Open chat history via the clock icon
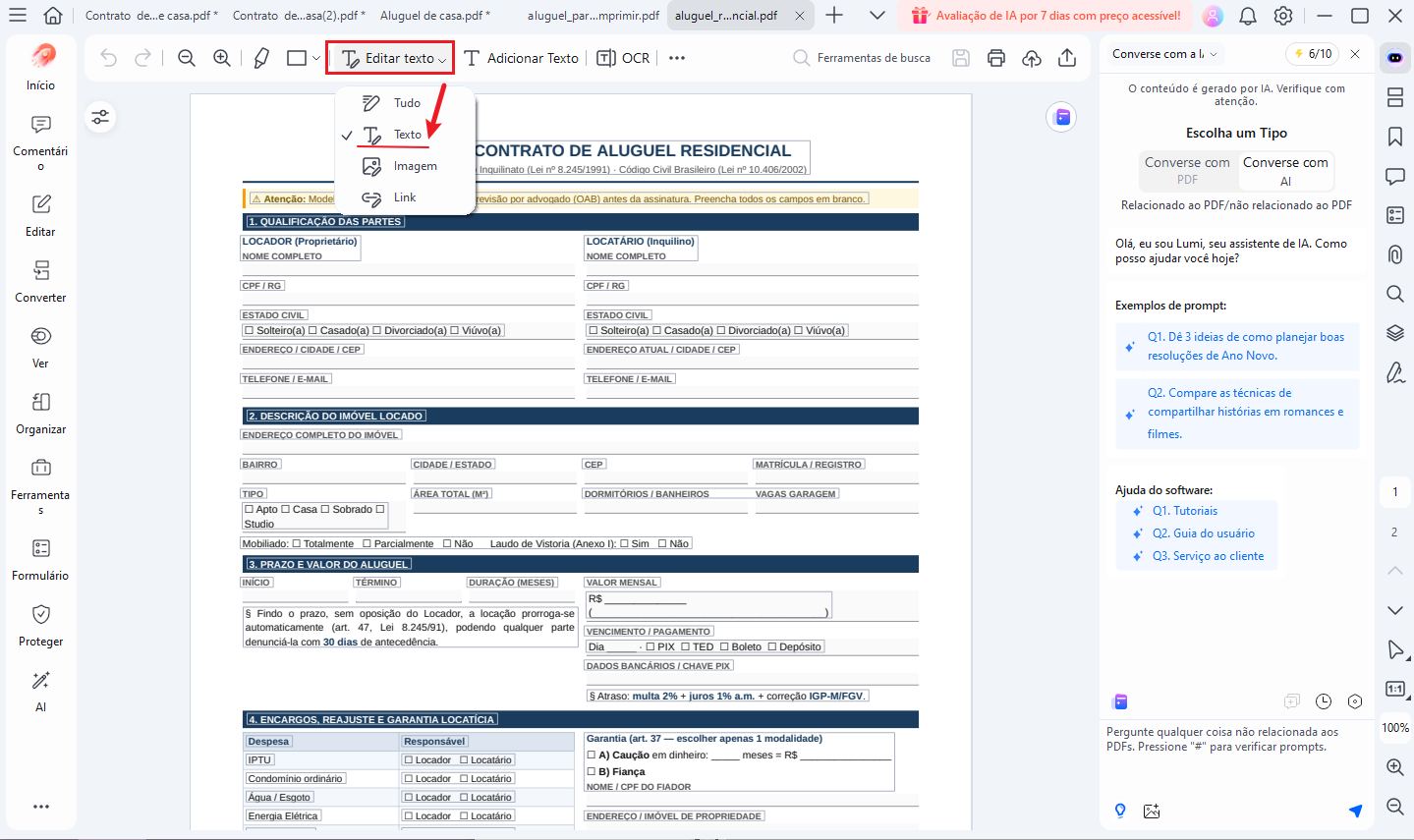The height and width of the screenshot is (840, 1414). [x=1323, y=700]
